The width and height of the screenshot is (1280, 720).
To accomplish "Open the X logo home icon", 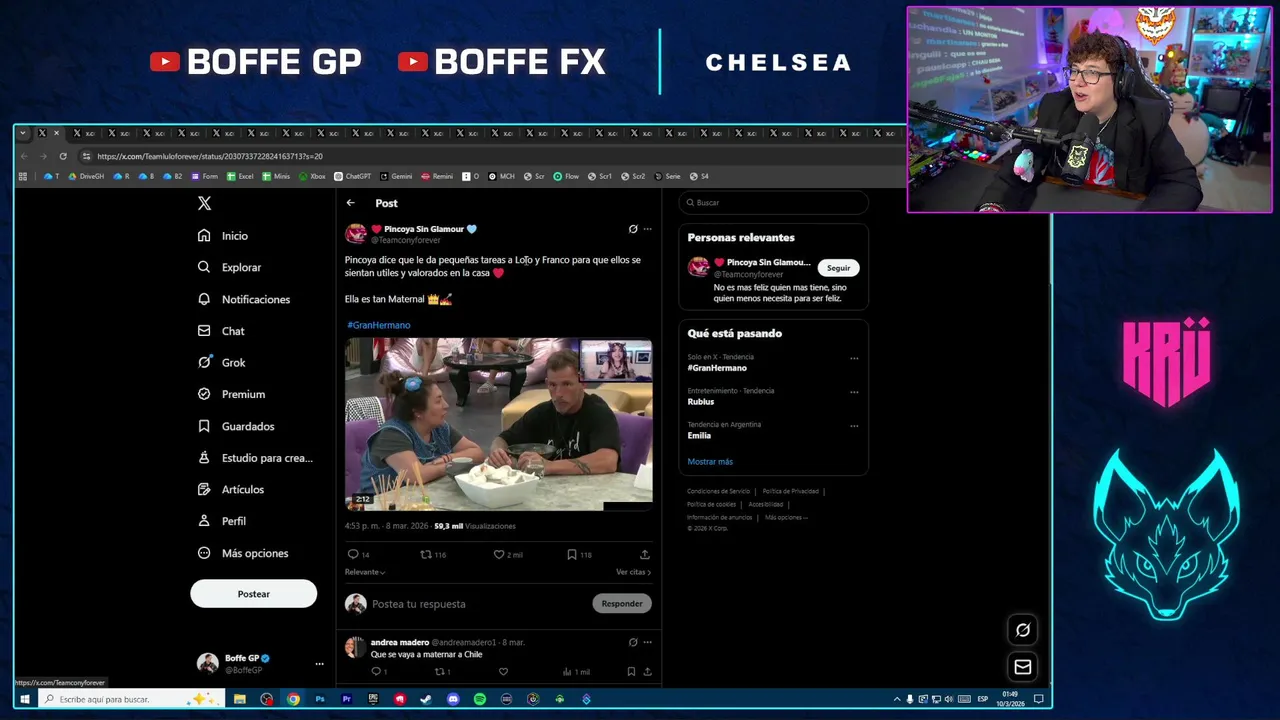I will 204,203.
